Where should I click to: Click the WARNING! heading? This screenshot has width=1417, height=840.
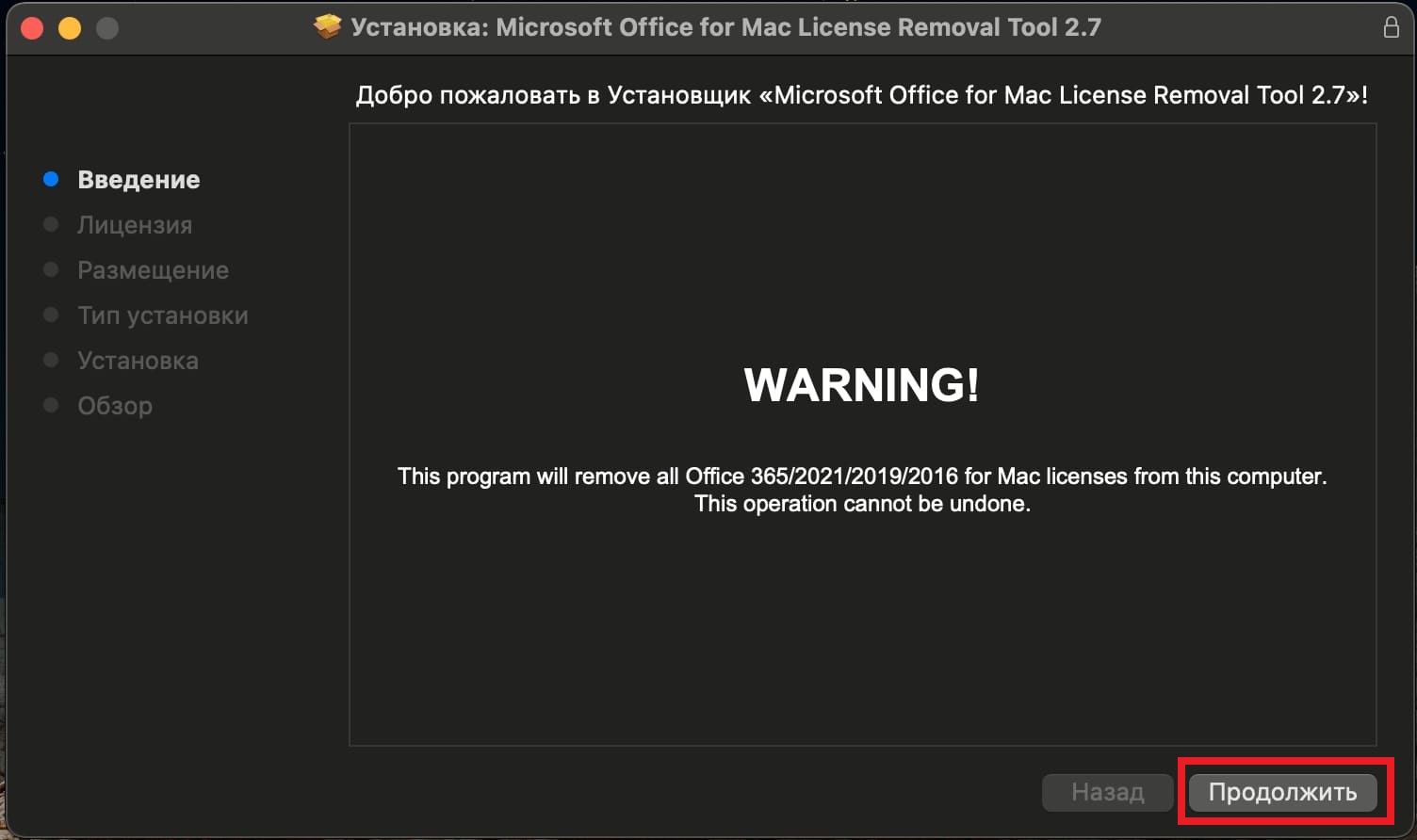click(862, 384)
